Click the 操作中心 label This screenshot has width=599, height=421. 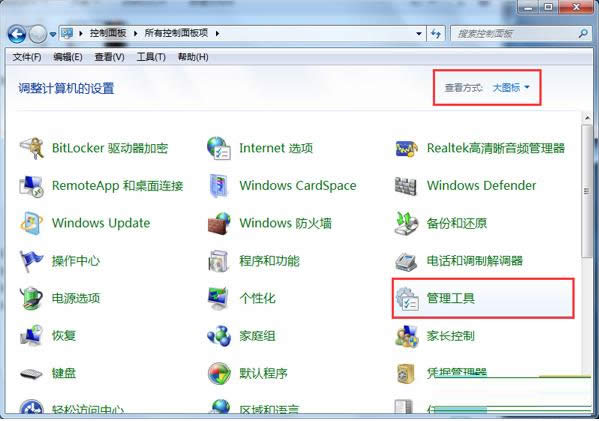tap(76, 261)
